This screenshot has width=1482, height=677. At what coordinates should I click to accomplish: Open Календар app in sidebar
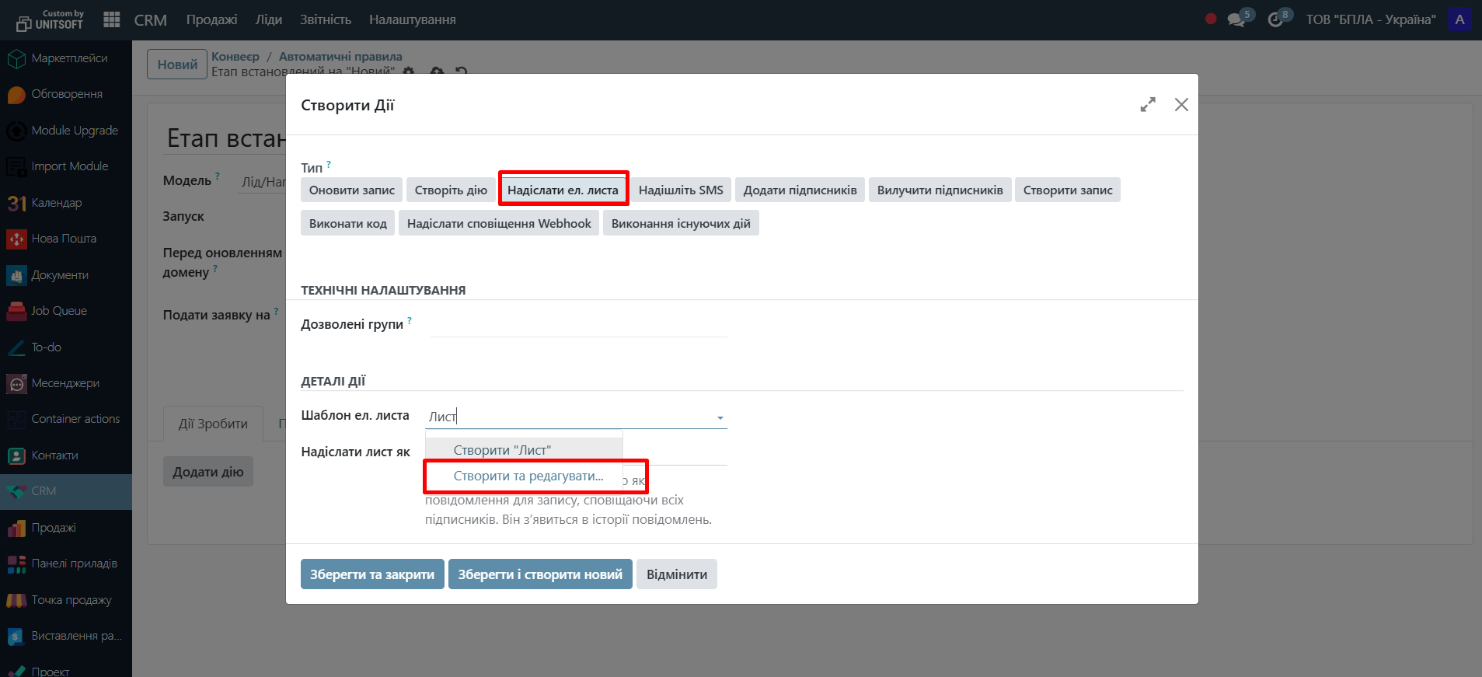(57, 203)
